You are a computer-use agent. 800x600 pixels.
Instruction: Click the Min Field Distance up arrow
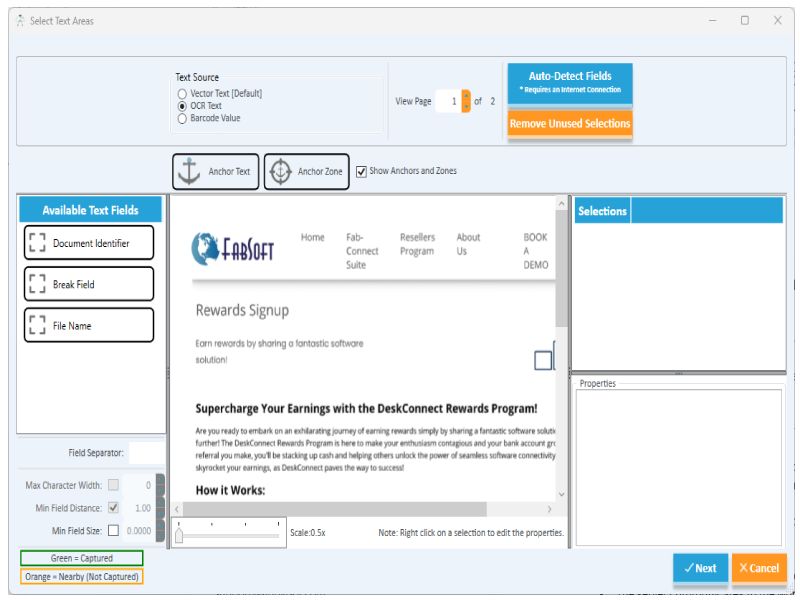(x=160, y=503)
